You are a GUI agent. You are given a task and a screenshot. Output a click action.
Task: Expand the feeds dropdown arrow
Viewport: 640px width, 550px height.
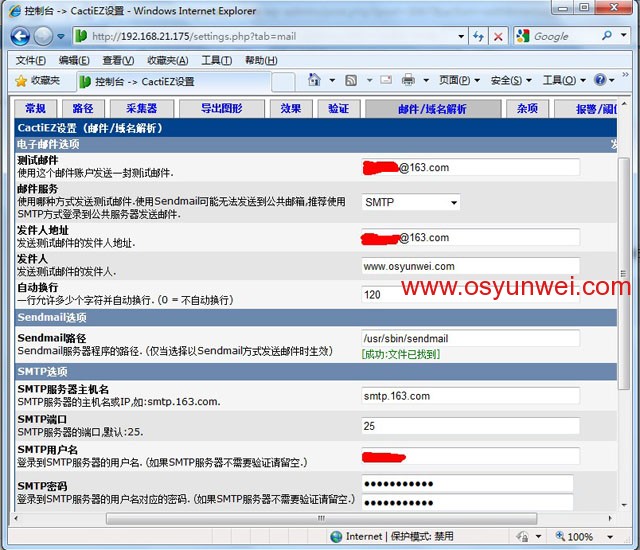tap(369, 80)
